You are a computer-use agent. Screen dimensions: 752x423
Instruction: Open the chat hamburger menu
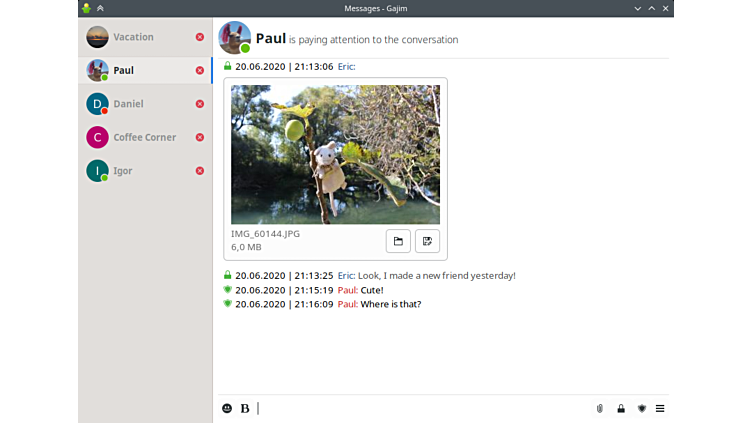pyautogui.click(x=660, y=408)
